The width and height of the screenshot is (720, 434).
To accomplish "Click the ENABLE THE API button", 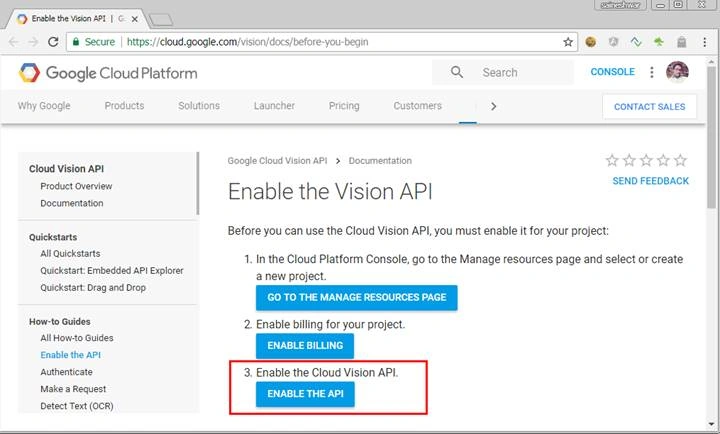I will point(305,394).
